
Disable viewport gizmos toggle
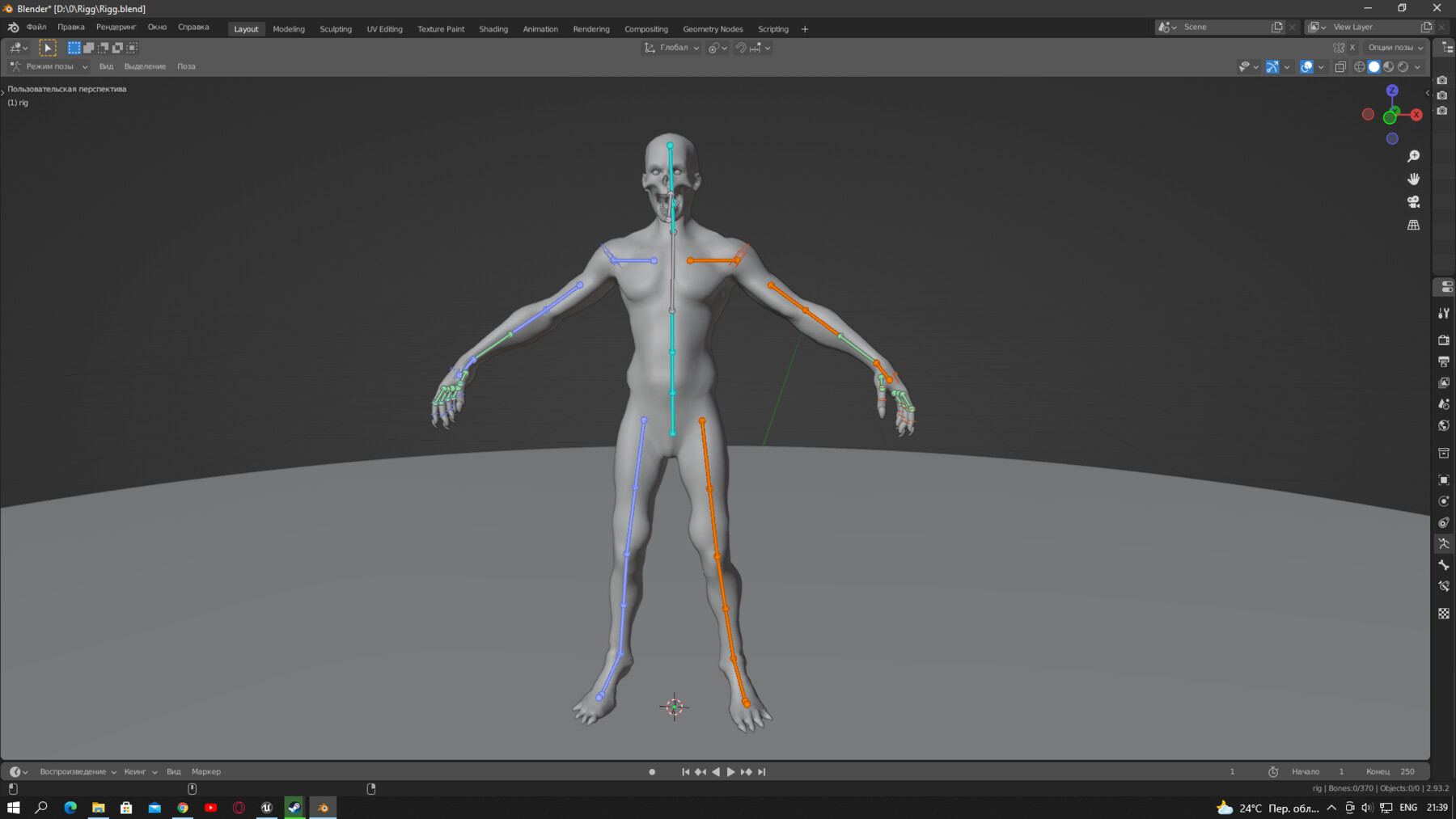pyautogui.click(x=1272, y=67)
